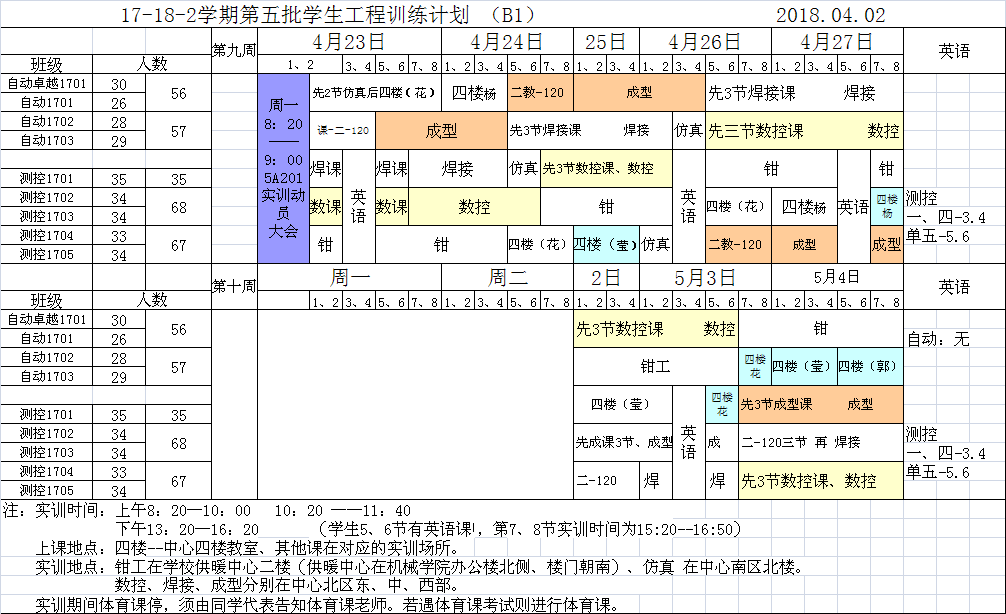Click the 4月23日 date header
1006x614 pixels.
click(x=348, y=42)
